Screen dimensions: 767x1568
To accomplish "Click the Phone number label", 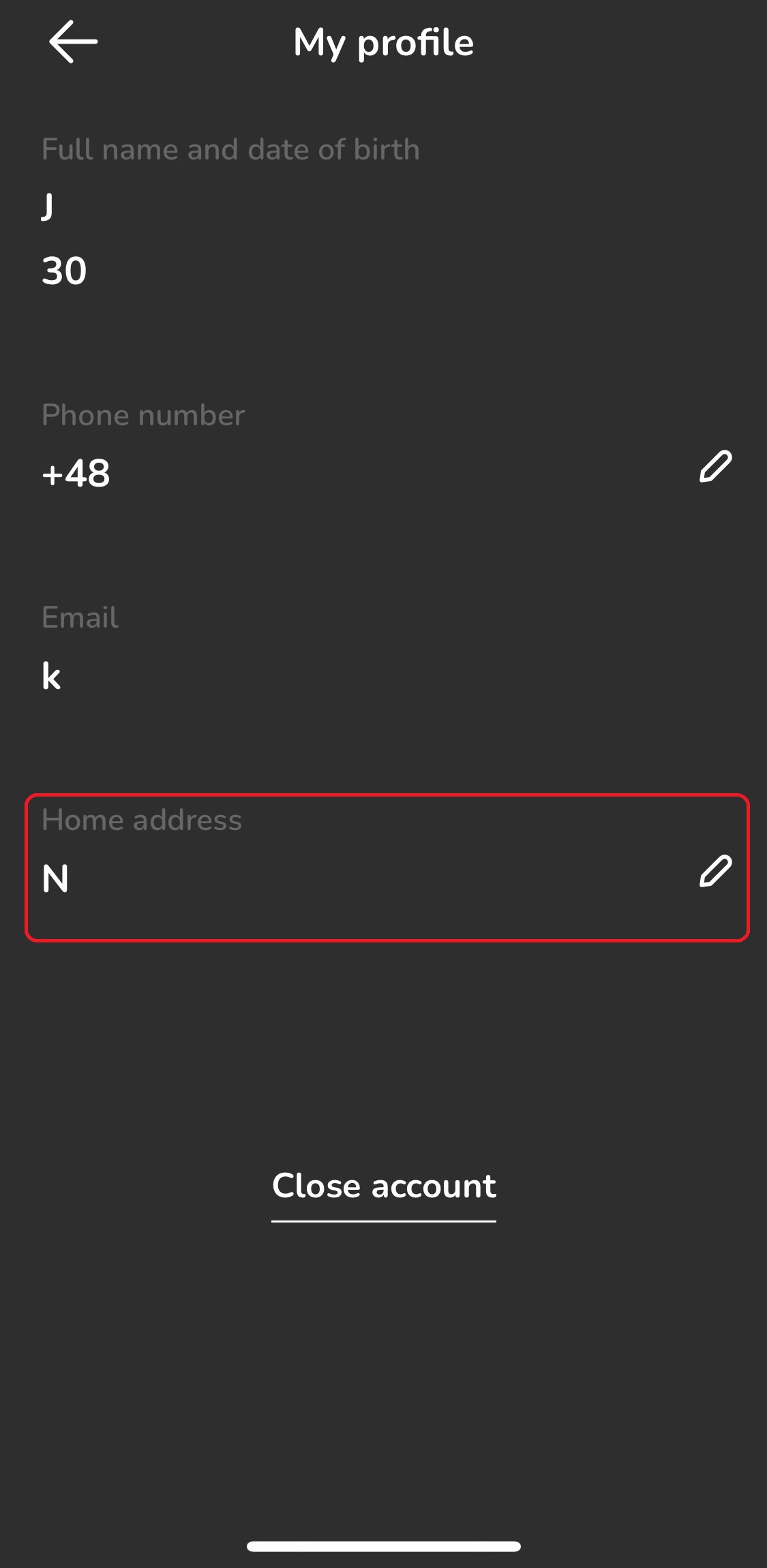I will [x=143, y=416].
